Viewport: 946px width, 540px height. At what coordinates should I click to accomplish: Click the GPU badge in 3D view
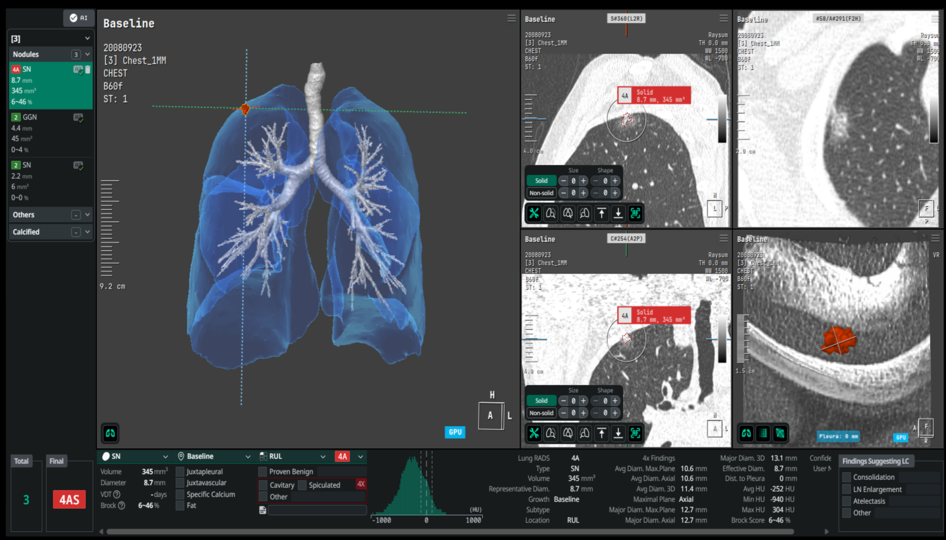[x=455, y=433]
